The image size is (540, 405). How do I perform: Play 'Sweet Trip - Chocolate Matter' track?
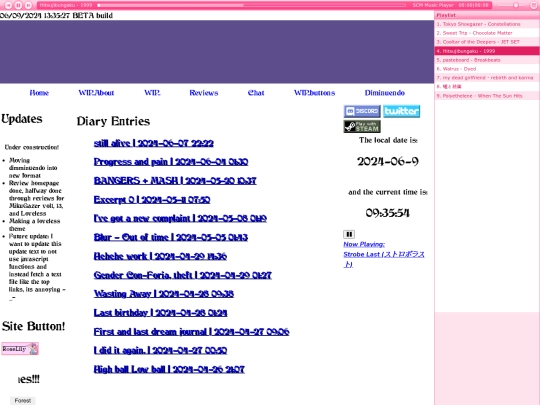pos(487,33)
